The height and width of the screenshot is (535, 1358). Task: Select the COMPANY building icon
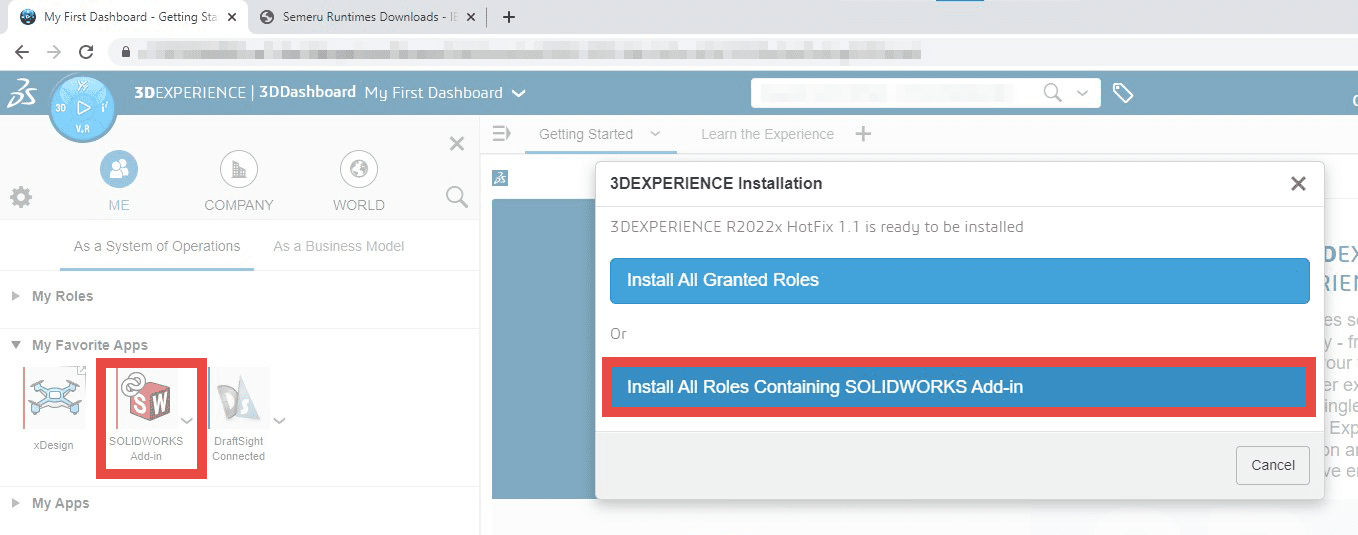239,169
